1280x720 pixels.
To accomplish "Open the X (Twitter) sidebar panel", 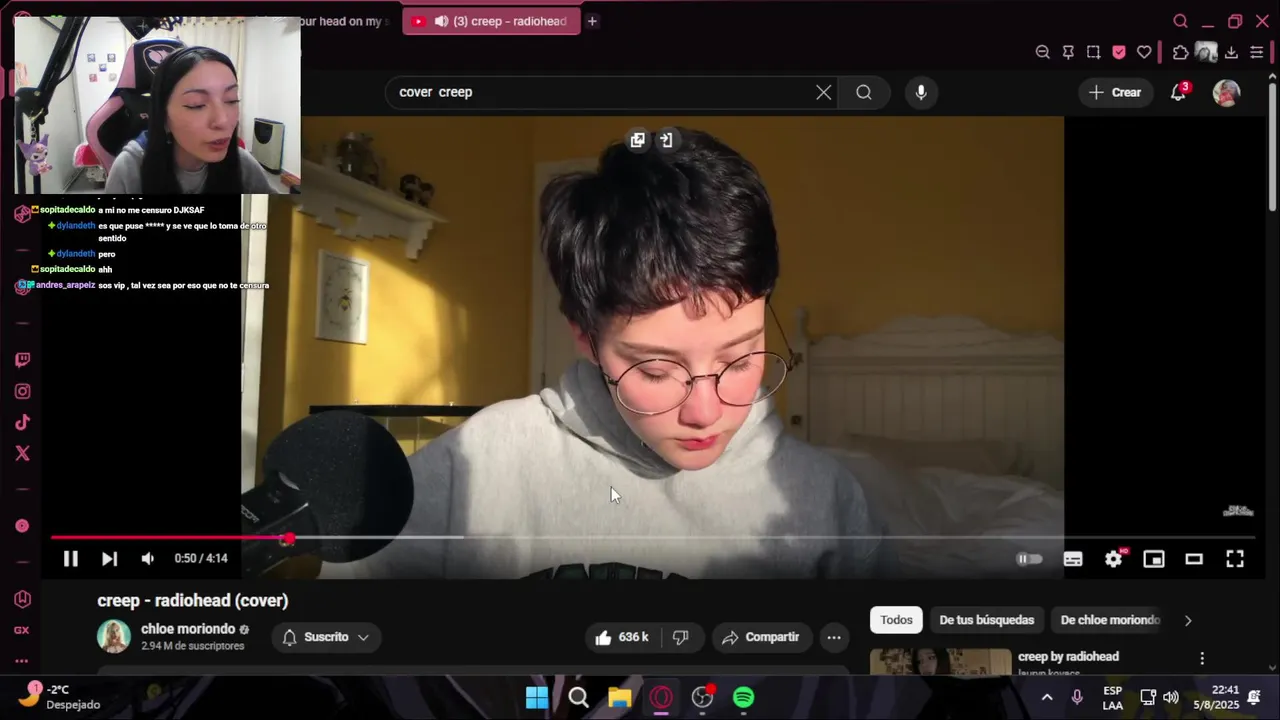I will click(x=22, y=453).
